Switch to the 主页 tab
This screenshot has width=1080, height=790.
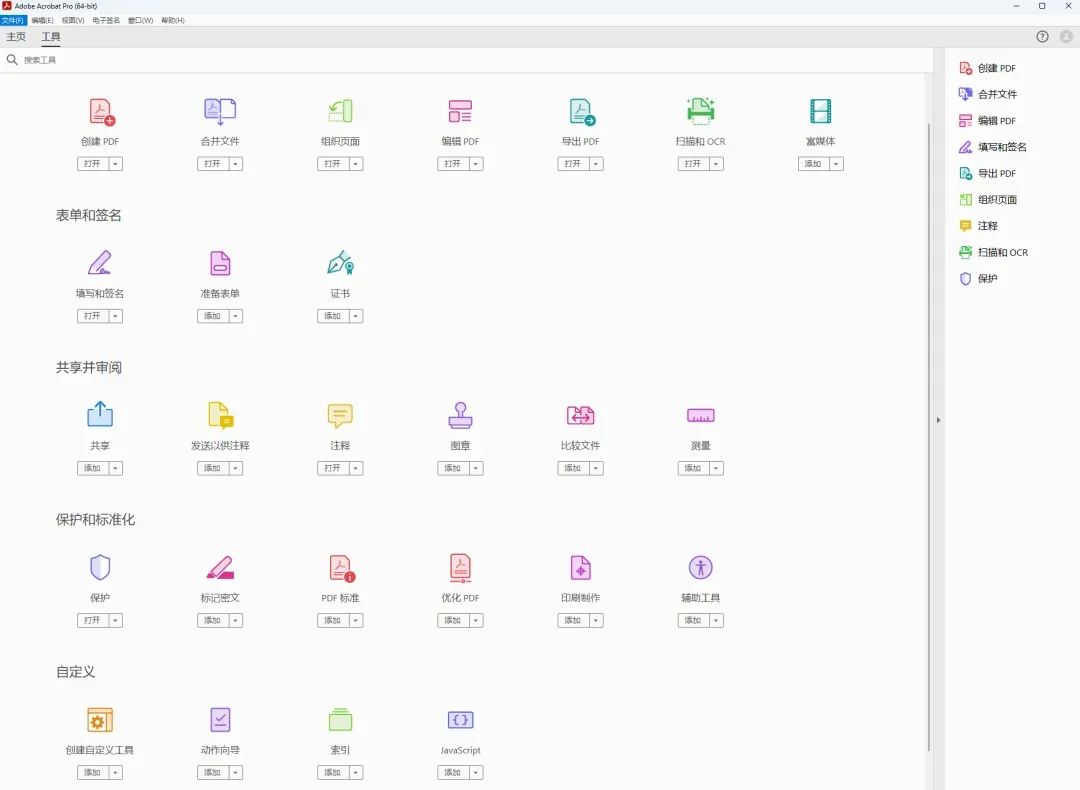(16, 37)
